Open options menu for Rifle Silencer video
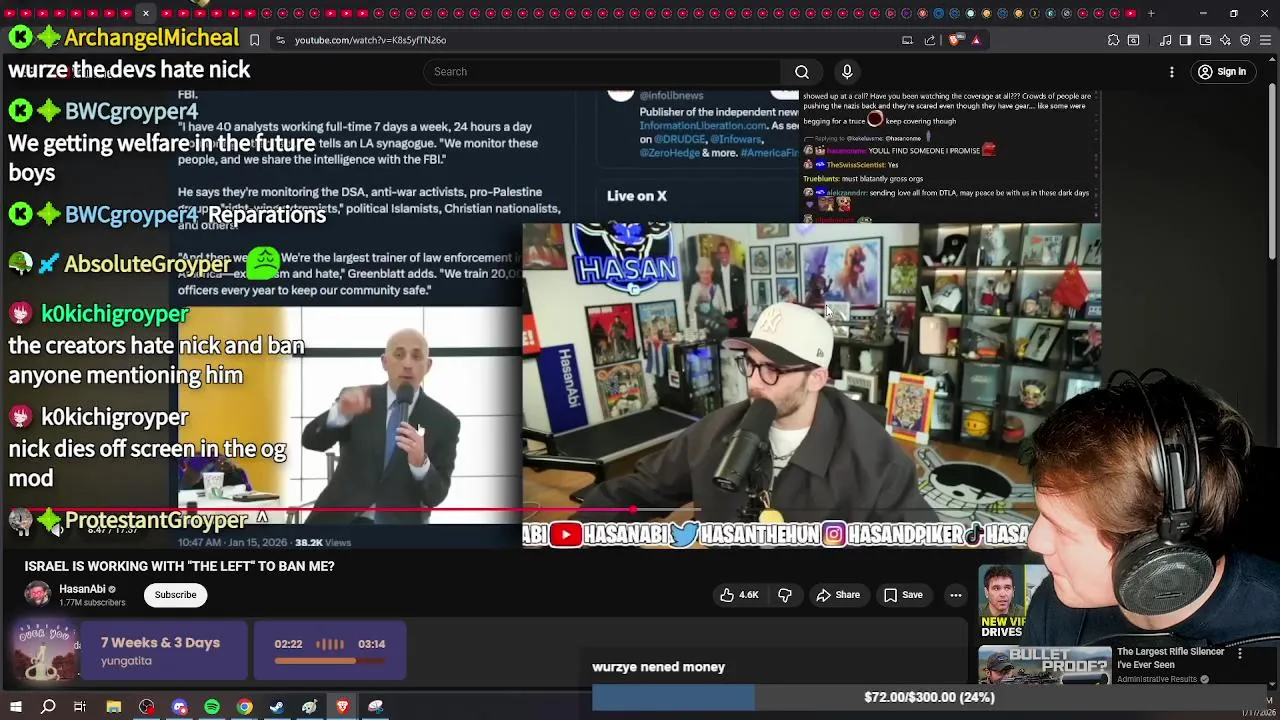 click(1240, 654)
